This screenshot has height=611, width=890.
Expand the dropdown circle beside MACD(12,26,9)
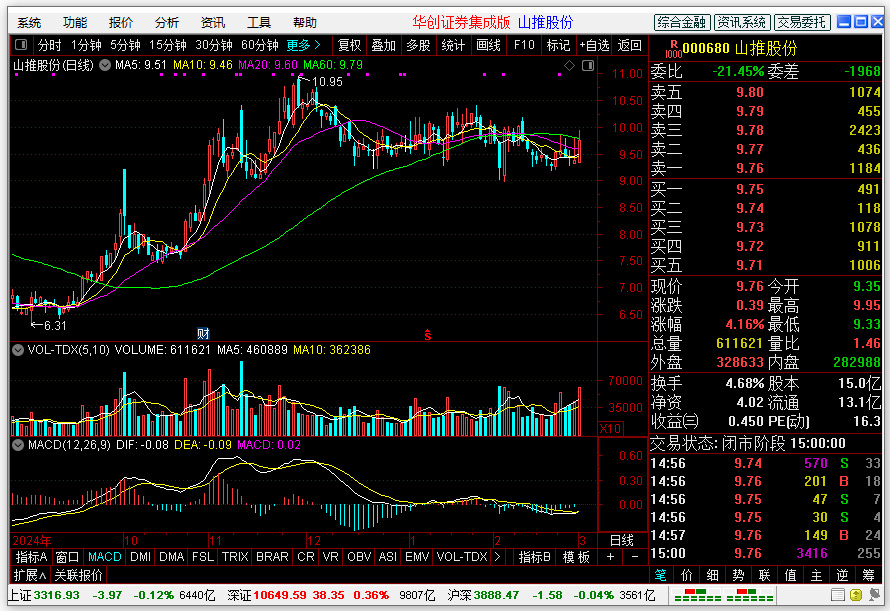(x=18, y=445)
